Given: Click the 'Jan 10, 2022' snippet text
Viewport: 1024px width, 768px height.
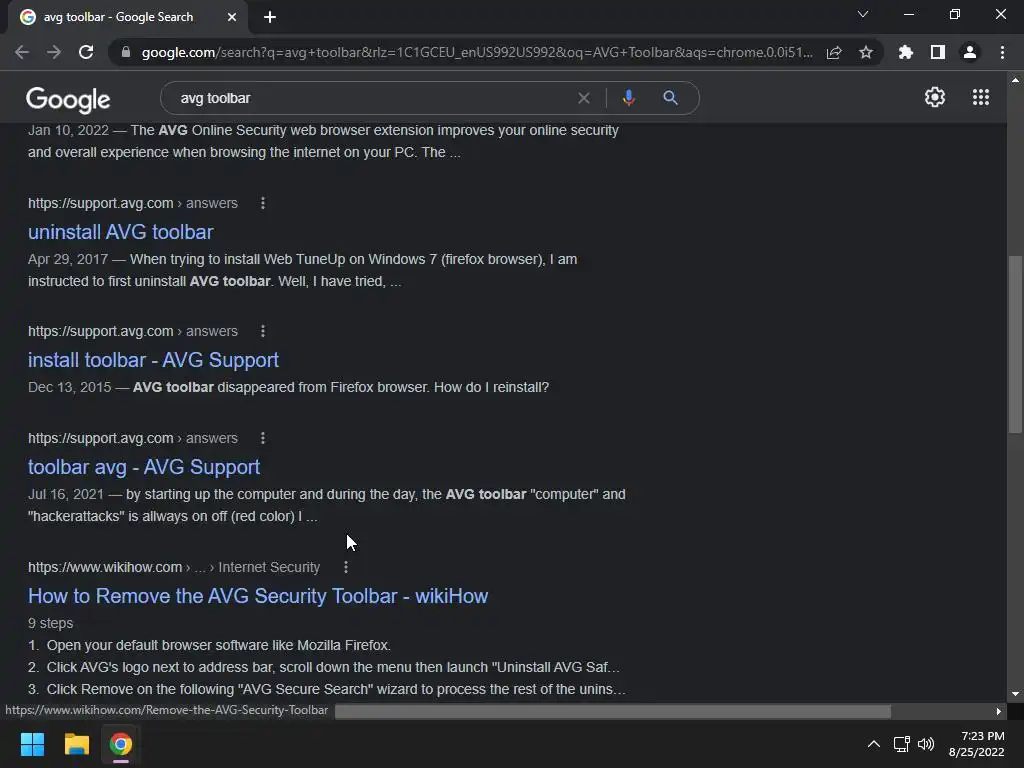Looking at the screenshot, I should [x=69, y=130].
